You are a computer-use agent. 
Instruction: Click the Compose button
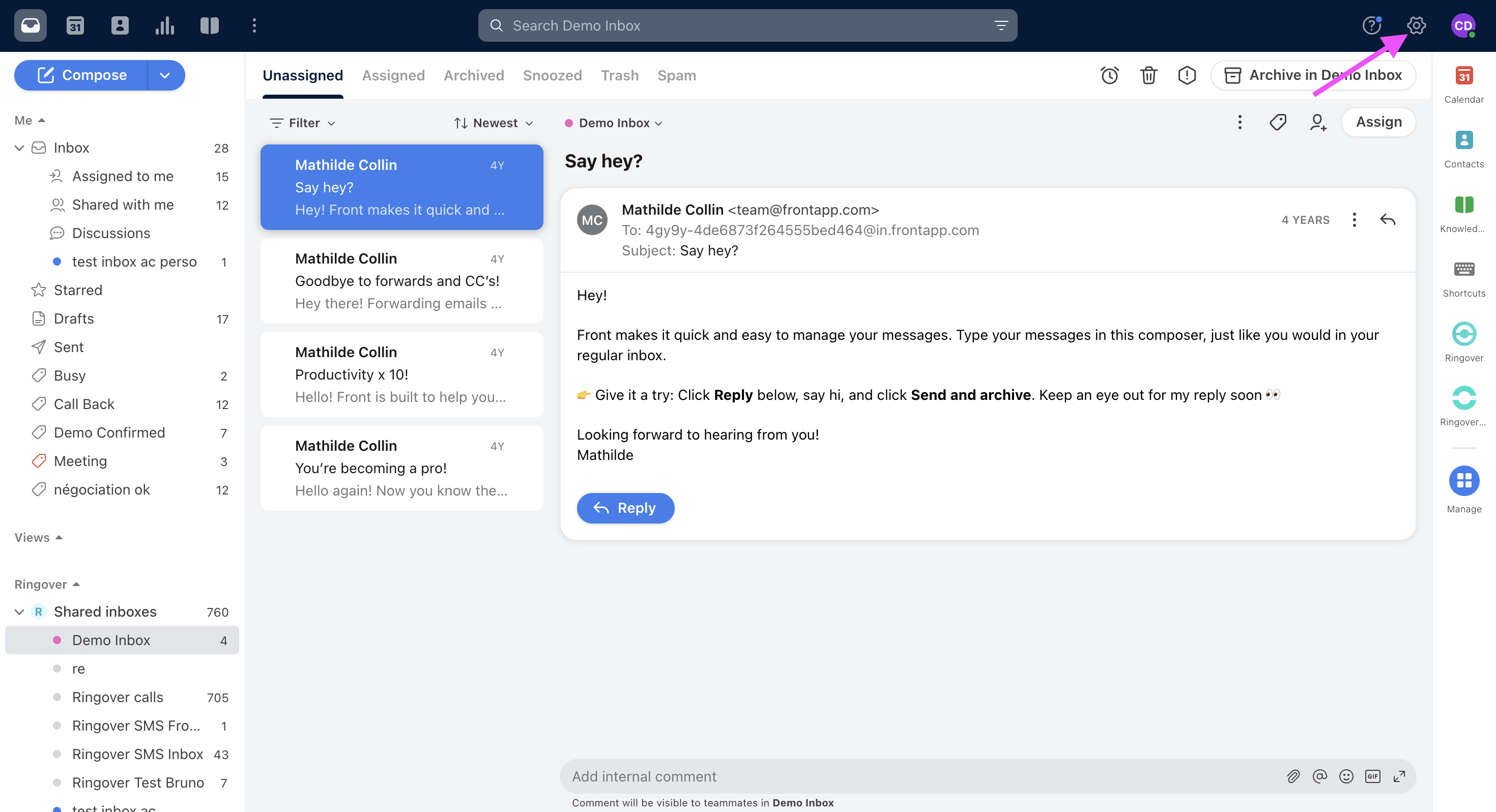81,75
